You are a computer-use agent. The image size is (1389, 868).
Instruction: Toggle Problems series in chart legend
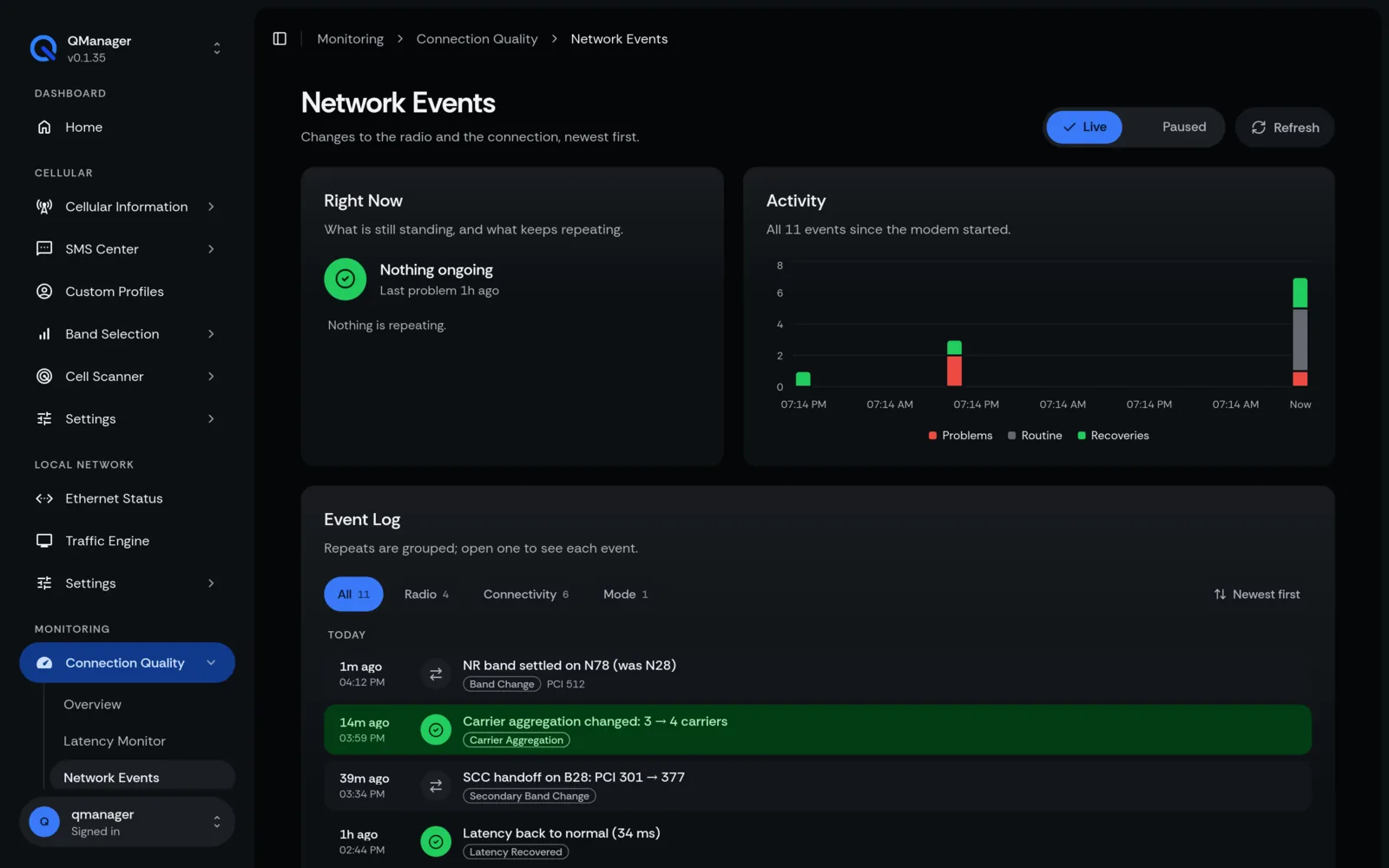(960, 436)
